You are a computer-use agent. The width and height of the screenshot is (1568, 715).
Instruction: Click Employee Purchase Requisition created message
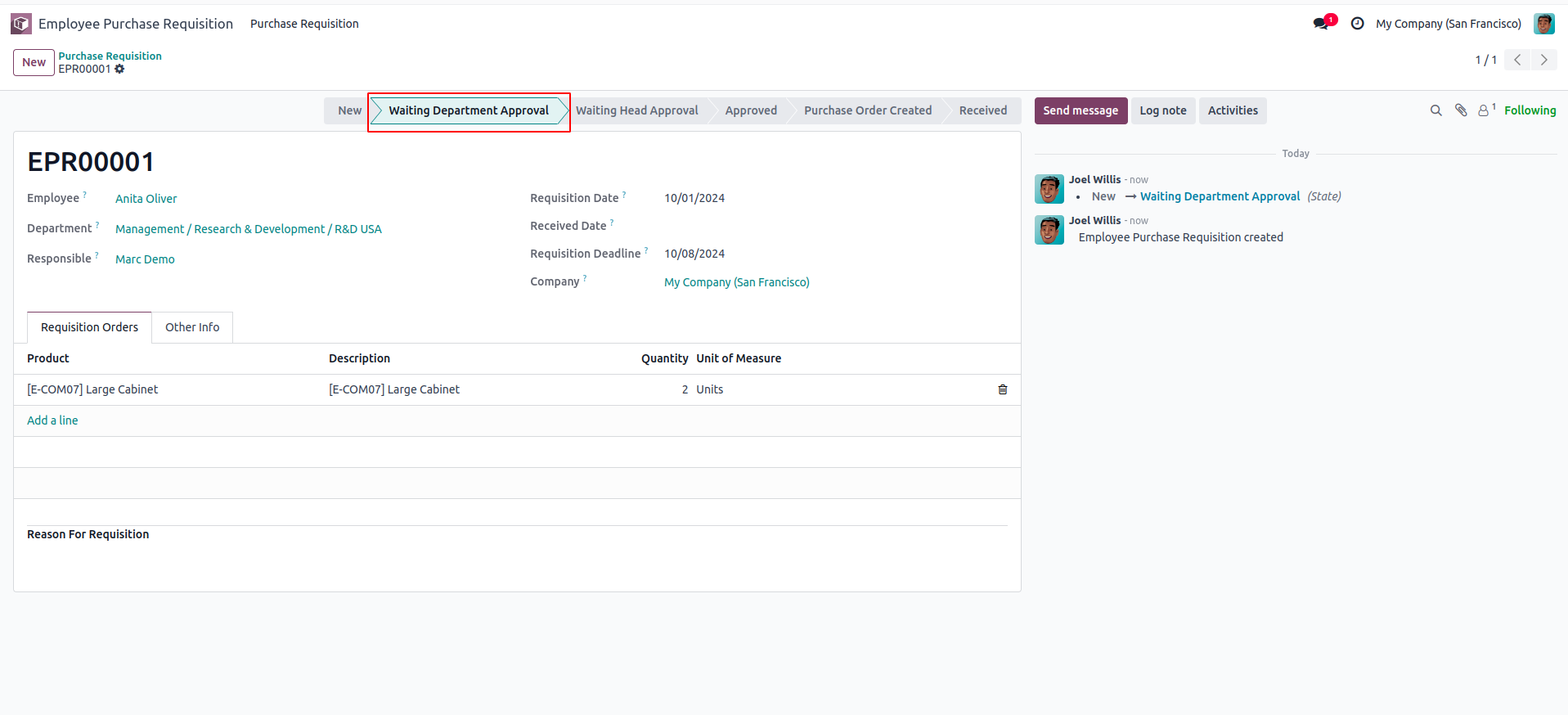pyautogui.click(x=1180, y=237)
